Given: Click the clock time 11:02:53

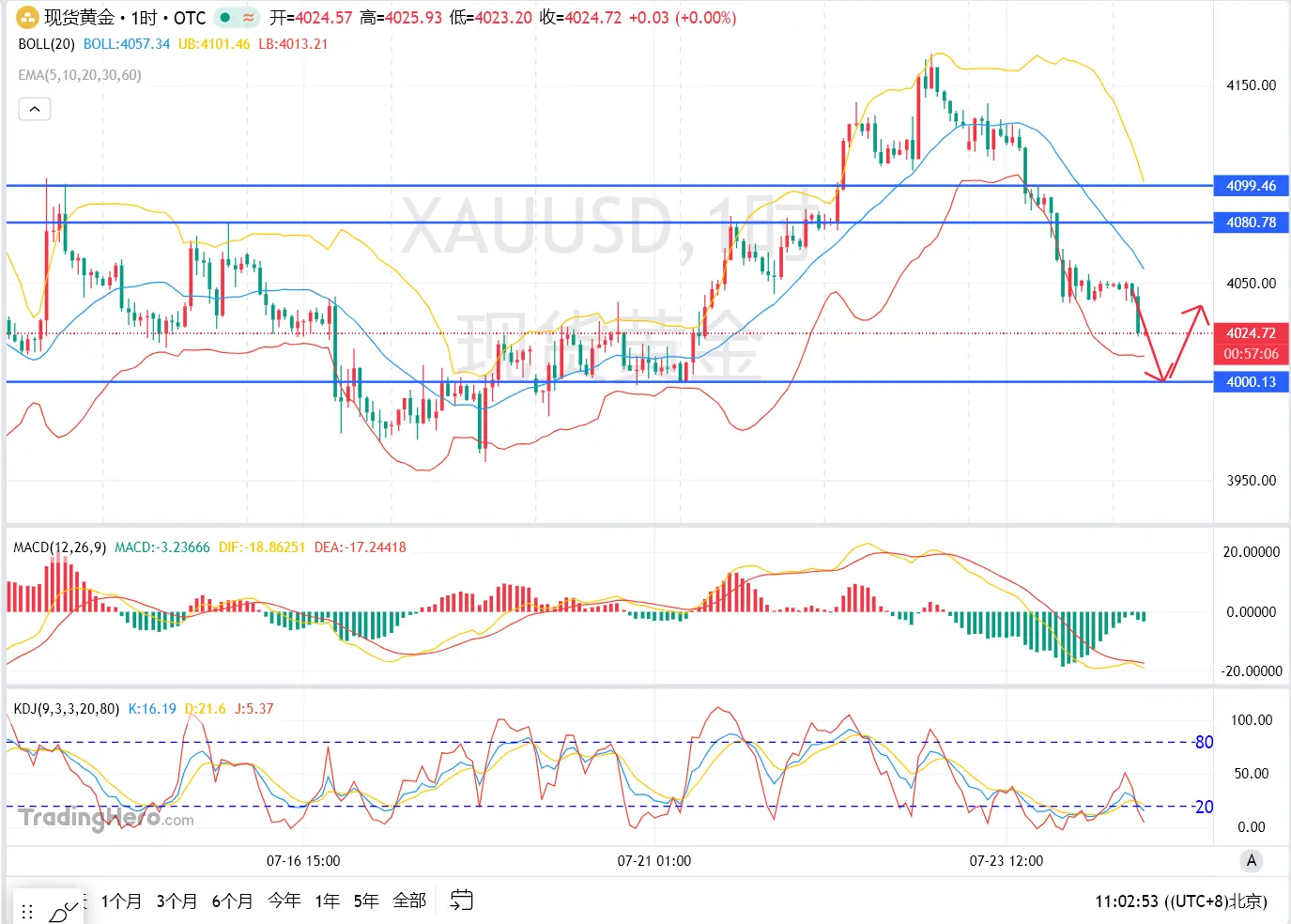Looking at the screenshot, I should tap(1127, 901).
